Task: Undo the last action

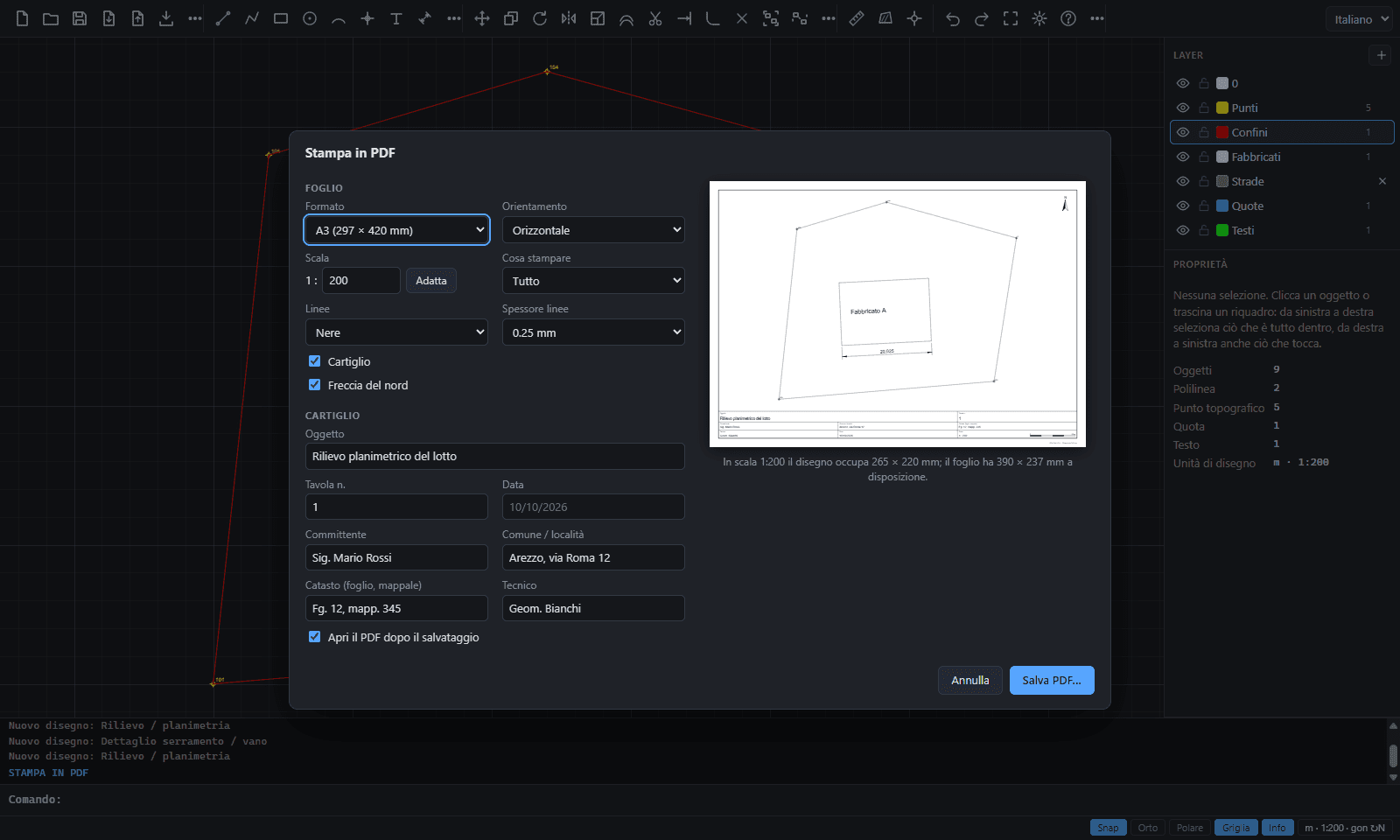Action: click(x=953, y=18)
